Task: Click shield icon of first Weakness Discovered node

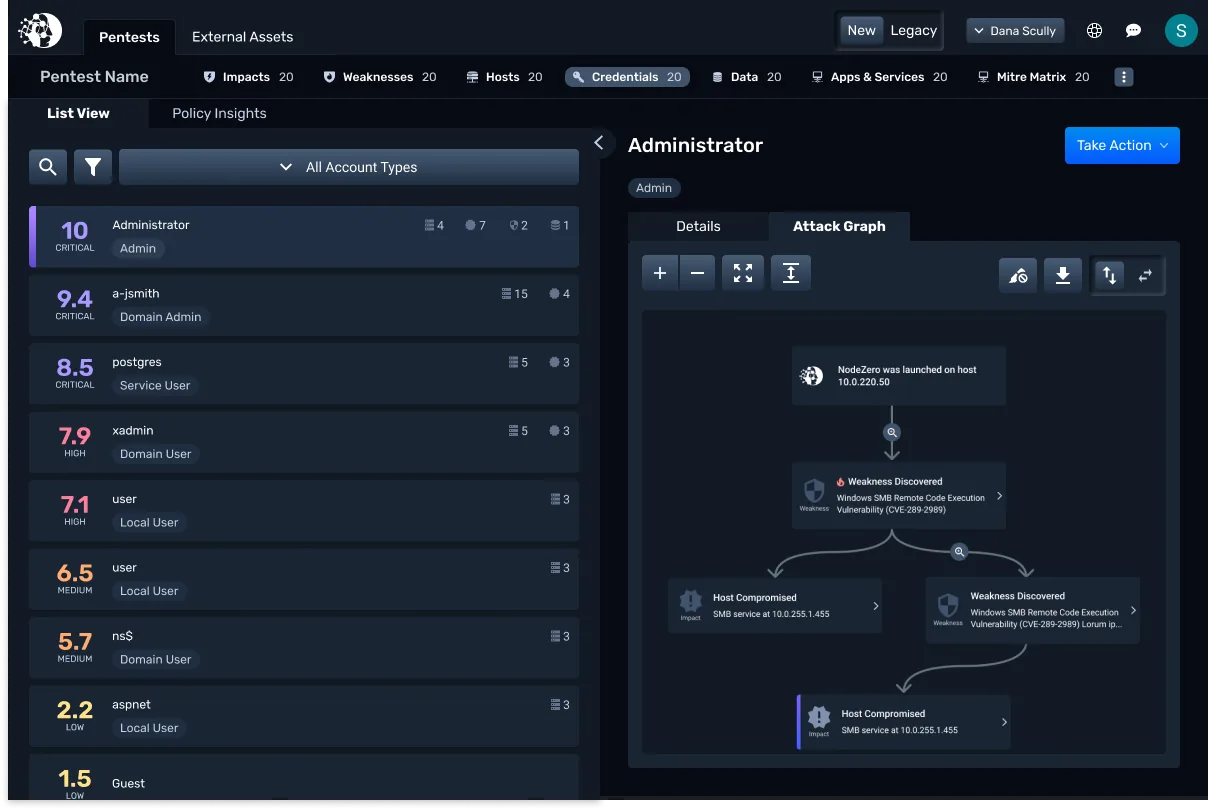Action: pos(814,491)
